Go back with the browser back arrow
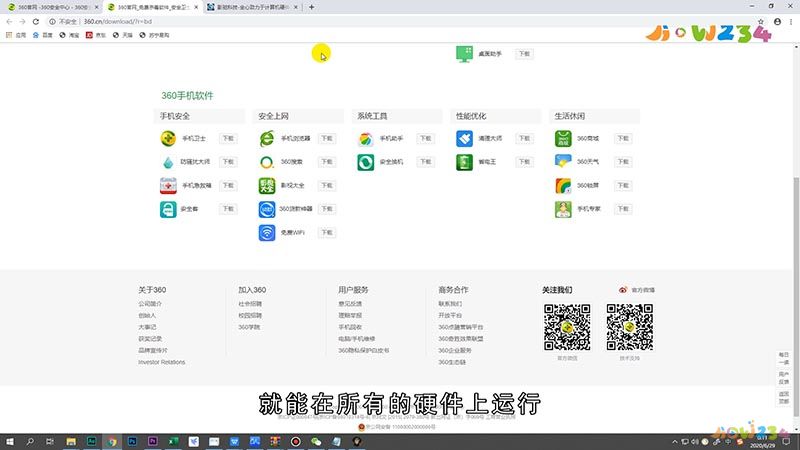Screen dimensions: 800x450 (9, 21)
